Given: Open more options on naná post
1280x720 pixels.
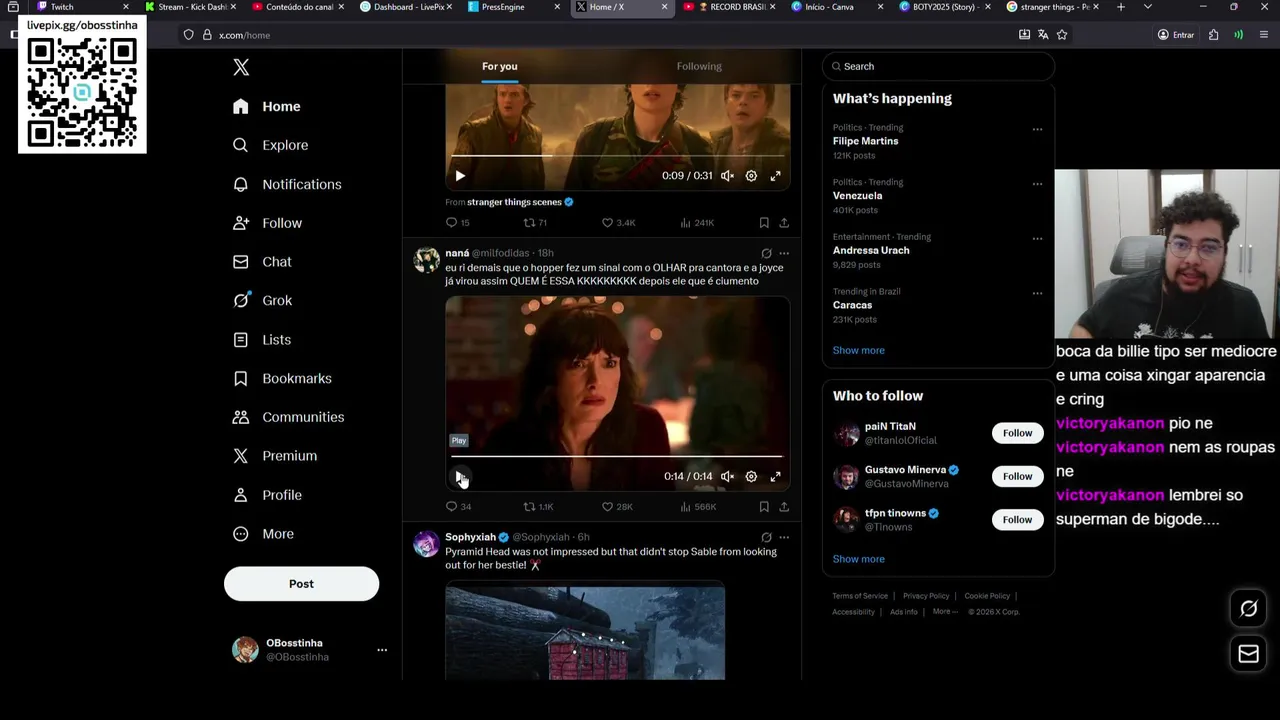Looking at the screenshot, I should (x=784, y=253).
